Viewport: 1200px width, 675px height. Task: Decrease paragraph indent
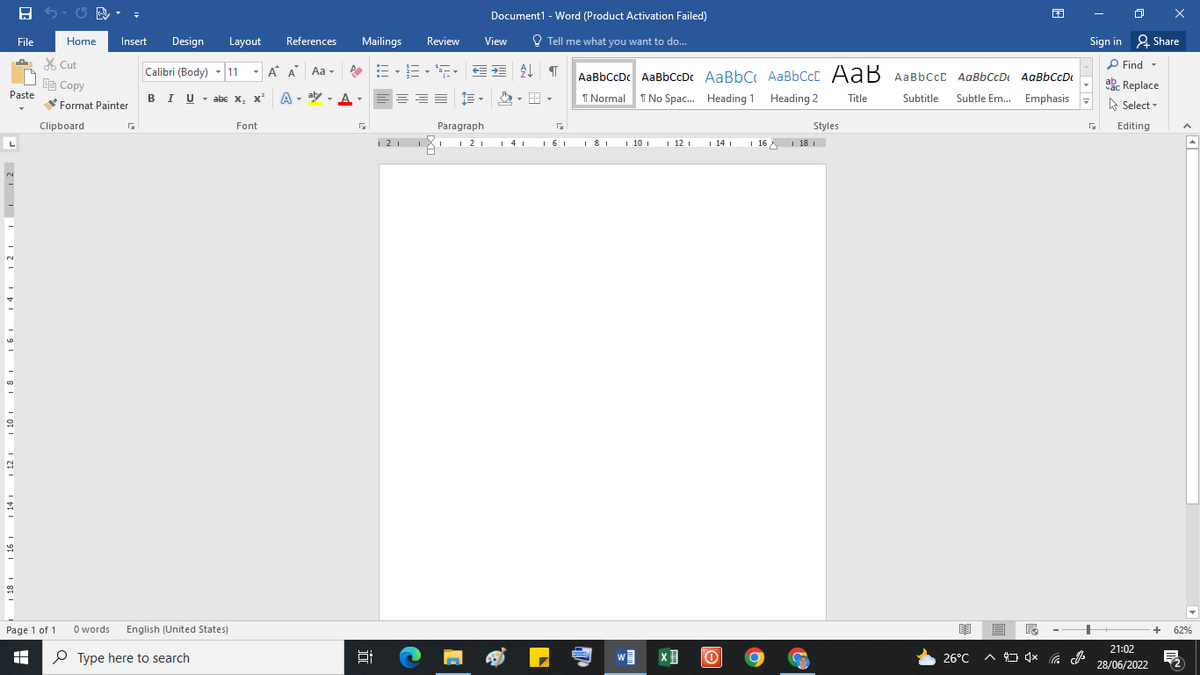pyautogui.click(x=479, y=72)
